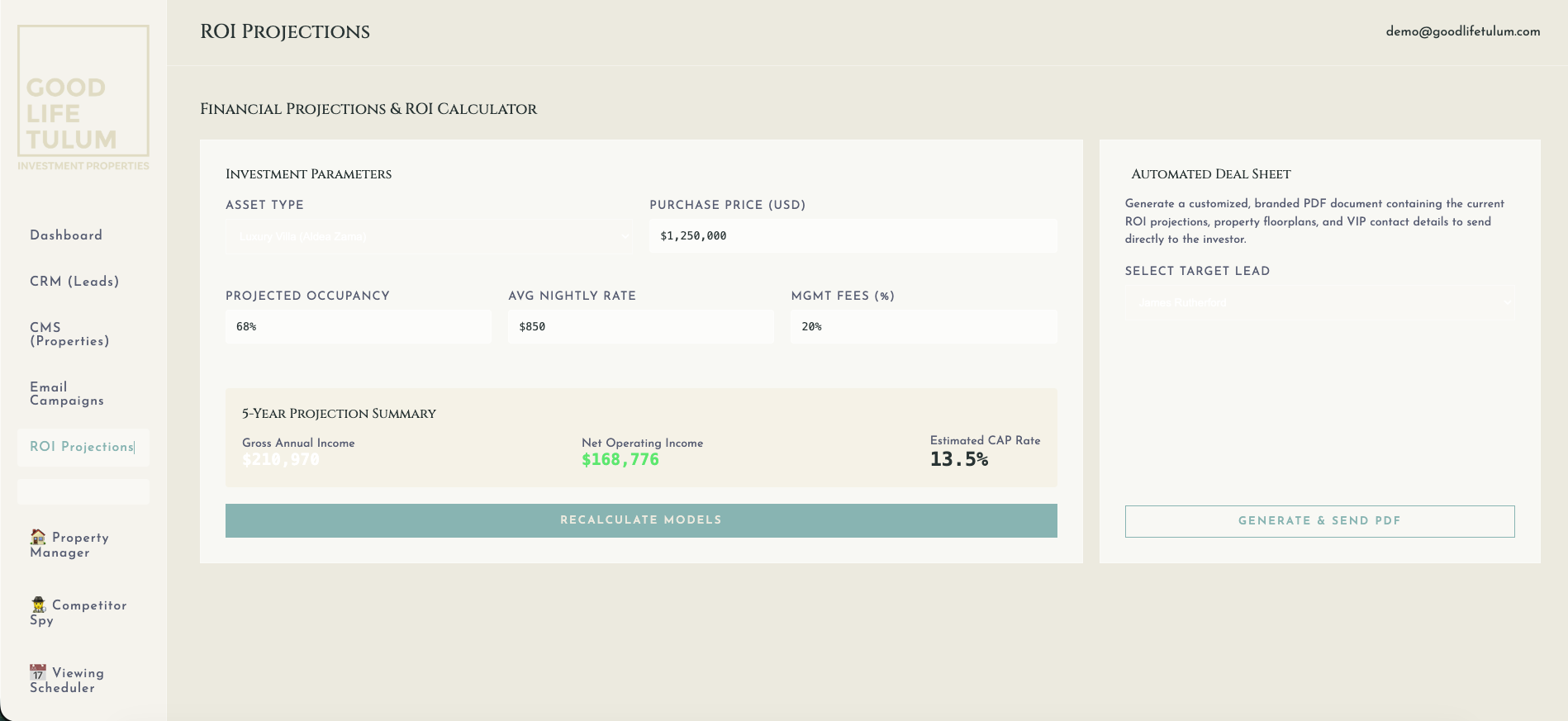This screenshot has height=721, width=1568.
Task: Click the green Net Operating Income value
Action: point(620,460)
